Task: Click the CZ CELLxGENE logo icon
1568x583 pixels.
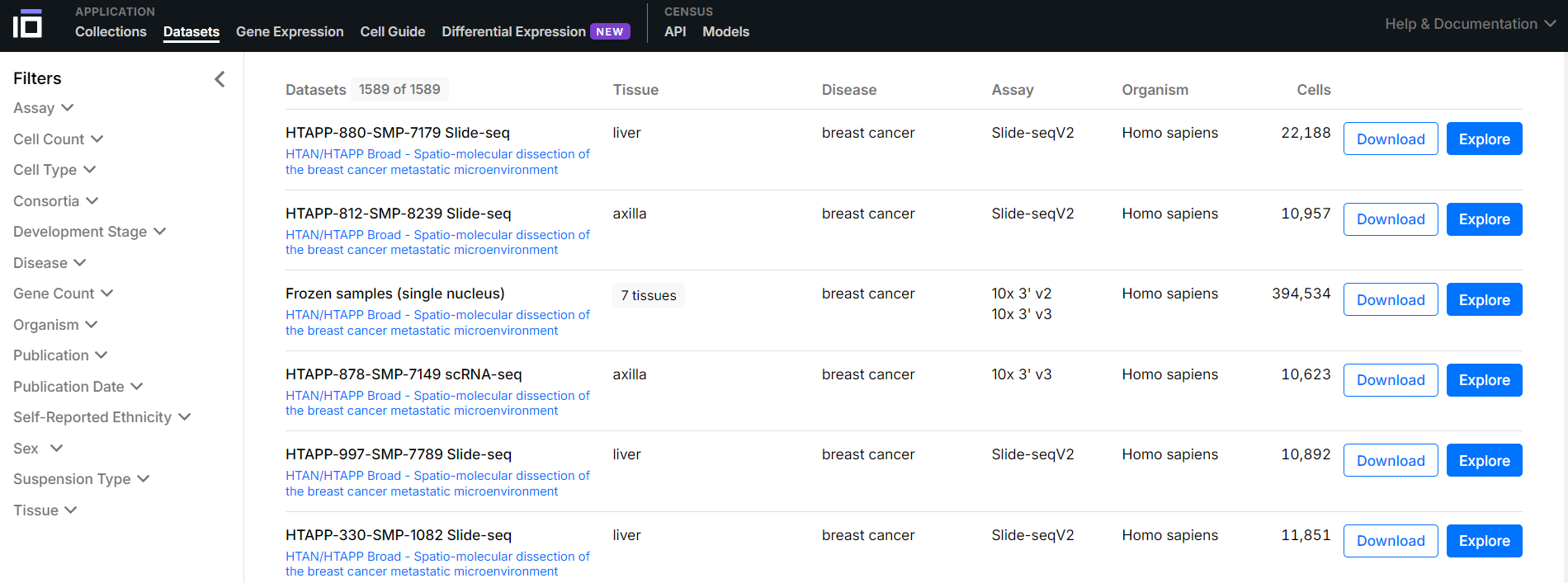Action: coord(27,24)
